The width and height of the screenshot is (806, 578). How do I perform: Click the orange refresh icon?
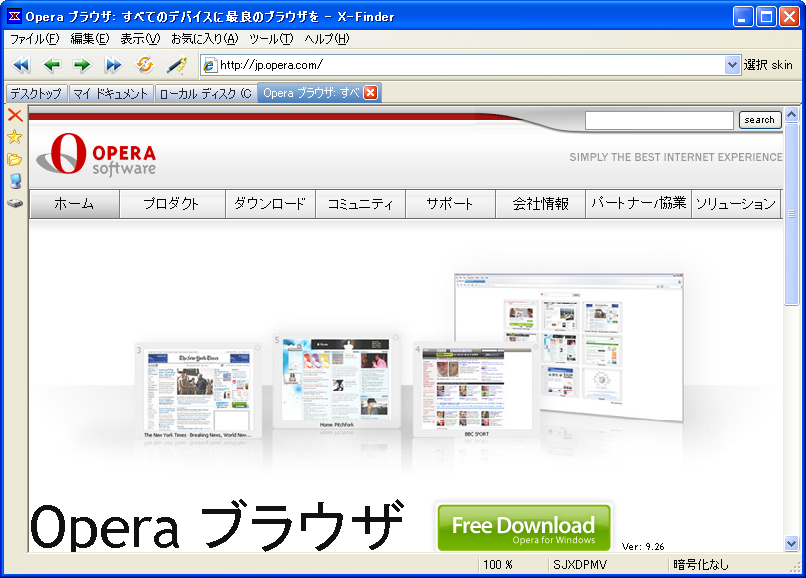[145, 65]
